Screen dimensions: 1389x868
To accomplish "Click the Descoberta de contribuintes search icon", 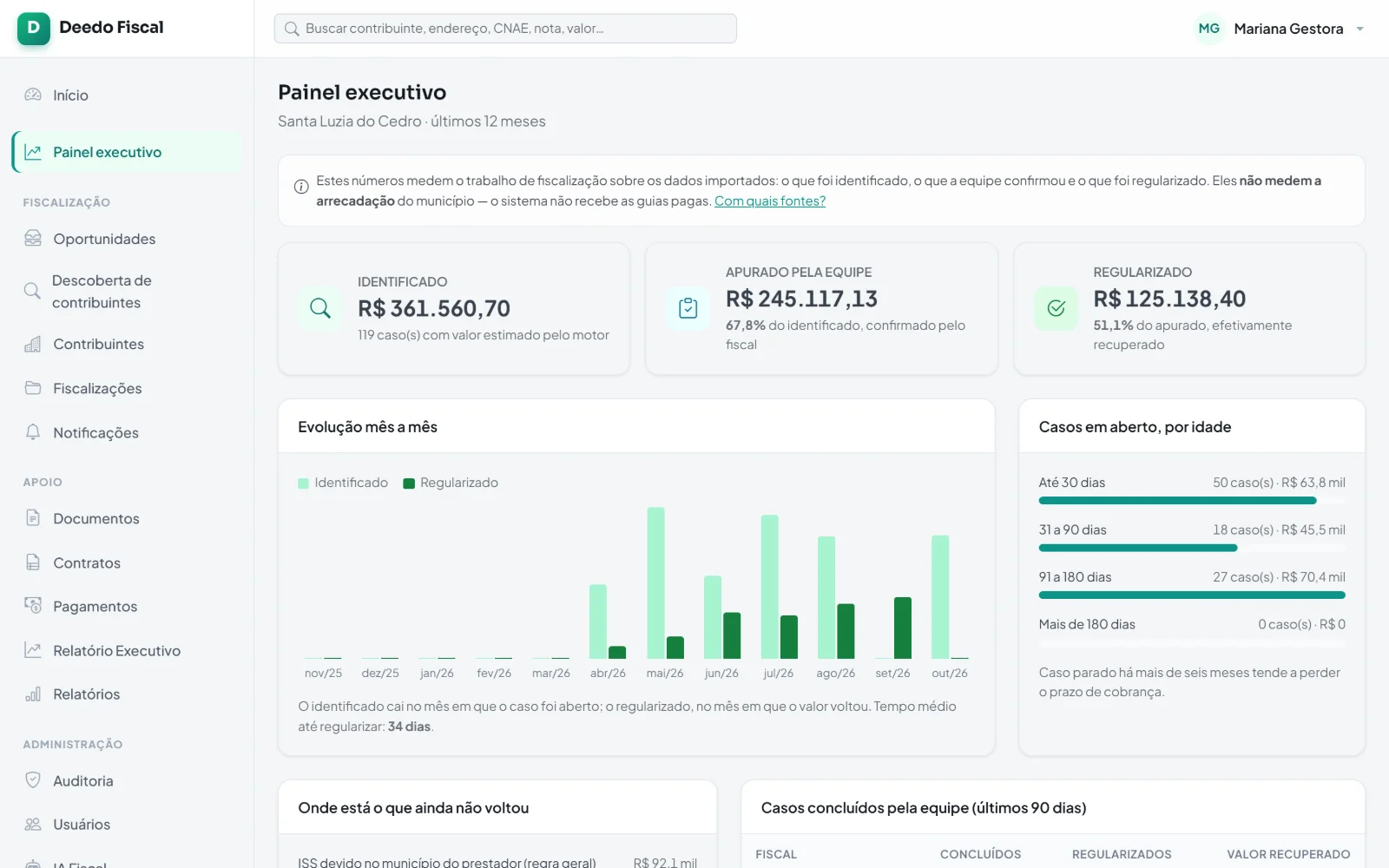I will click(32, 291).
